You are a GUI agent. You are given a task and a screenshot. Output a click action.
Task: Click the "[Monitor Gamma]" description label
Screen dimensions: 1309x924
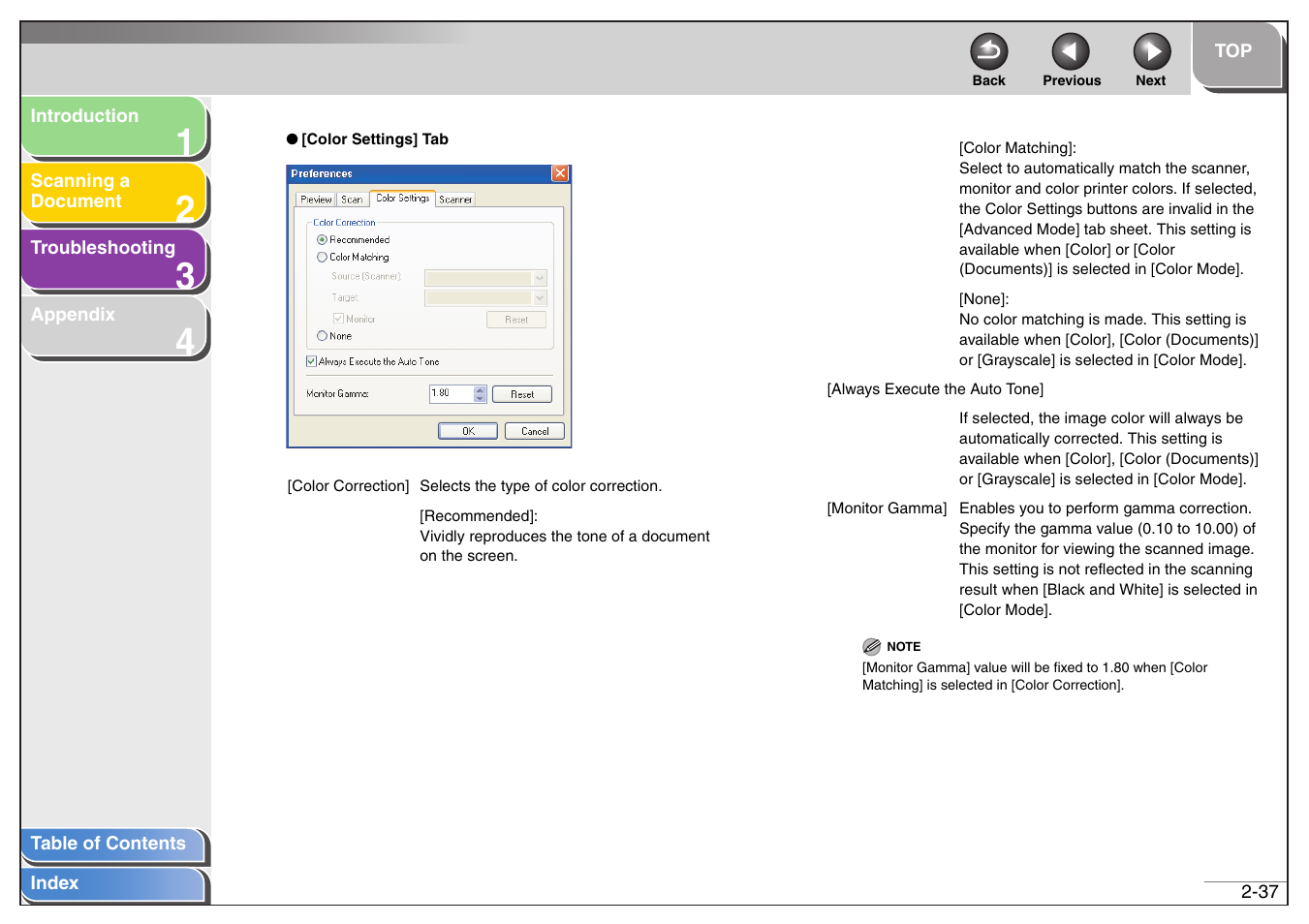887,508
